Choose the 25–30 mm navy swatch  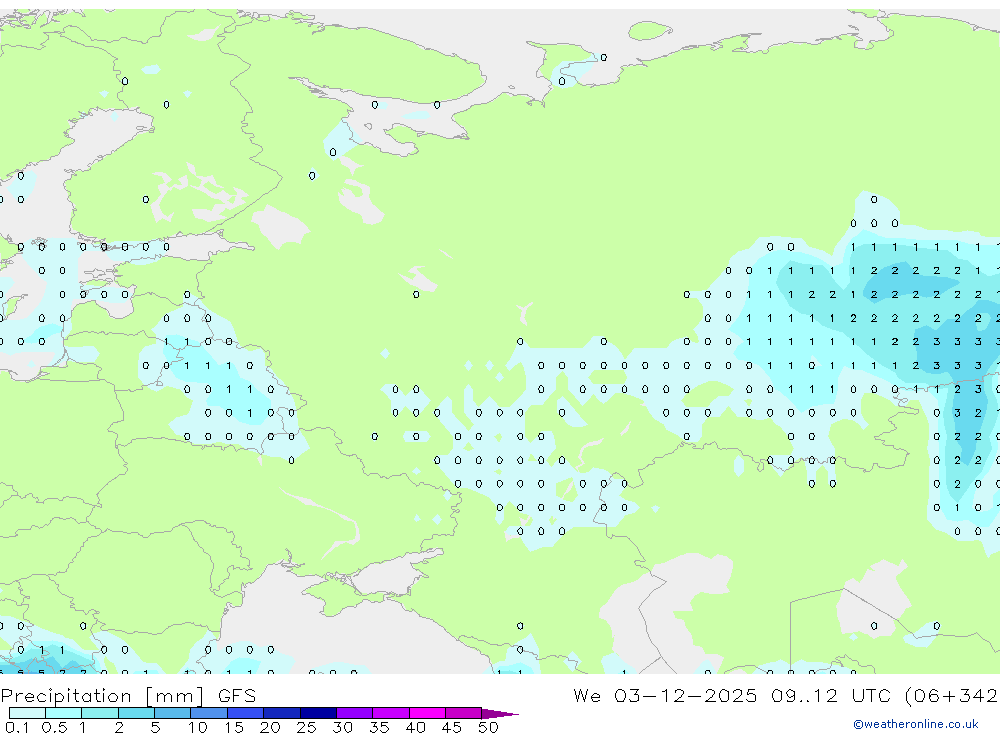318,713
